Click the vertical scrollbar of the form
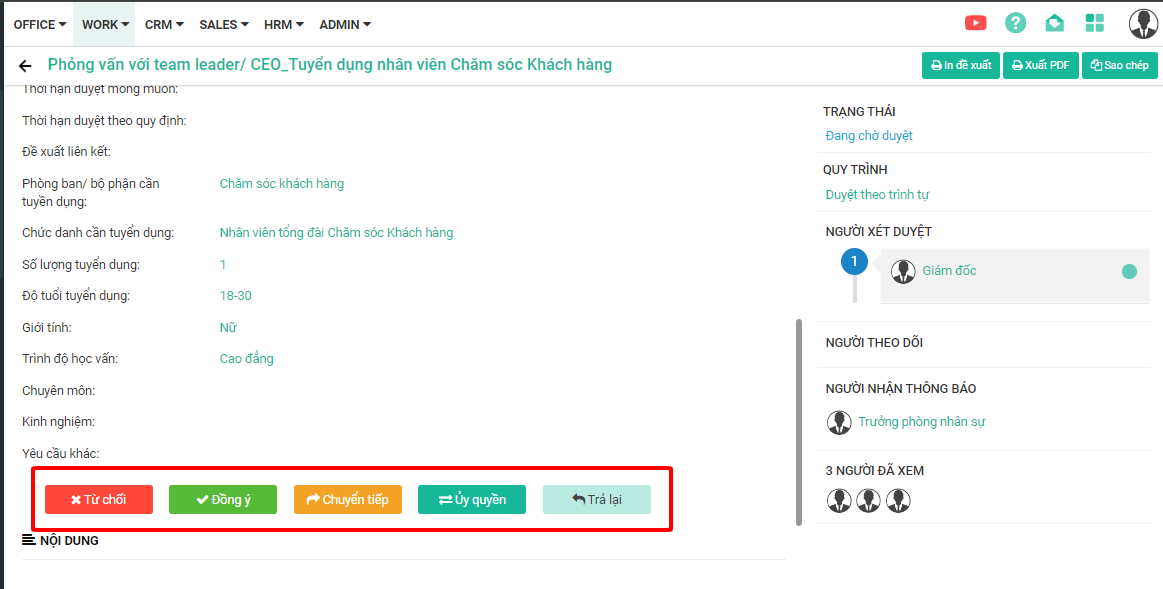 pyautogui.click(x=798, y=420)
